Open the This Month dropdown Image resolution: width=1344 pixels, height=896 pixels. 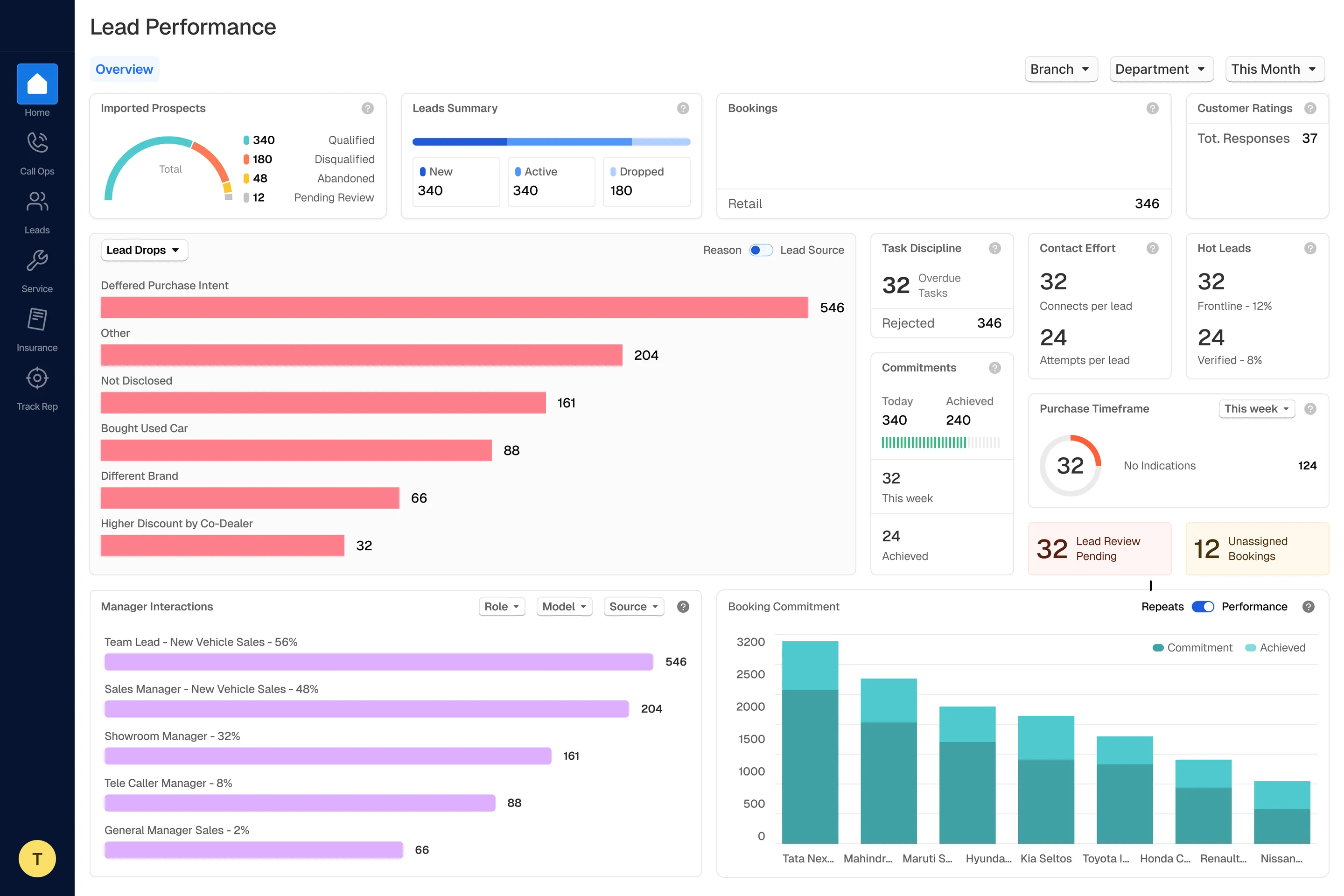[x=1275, y=69]
